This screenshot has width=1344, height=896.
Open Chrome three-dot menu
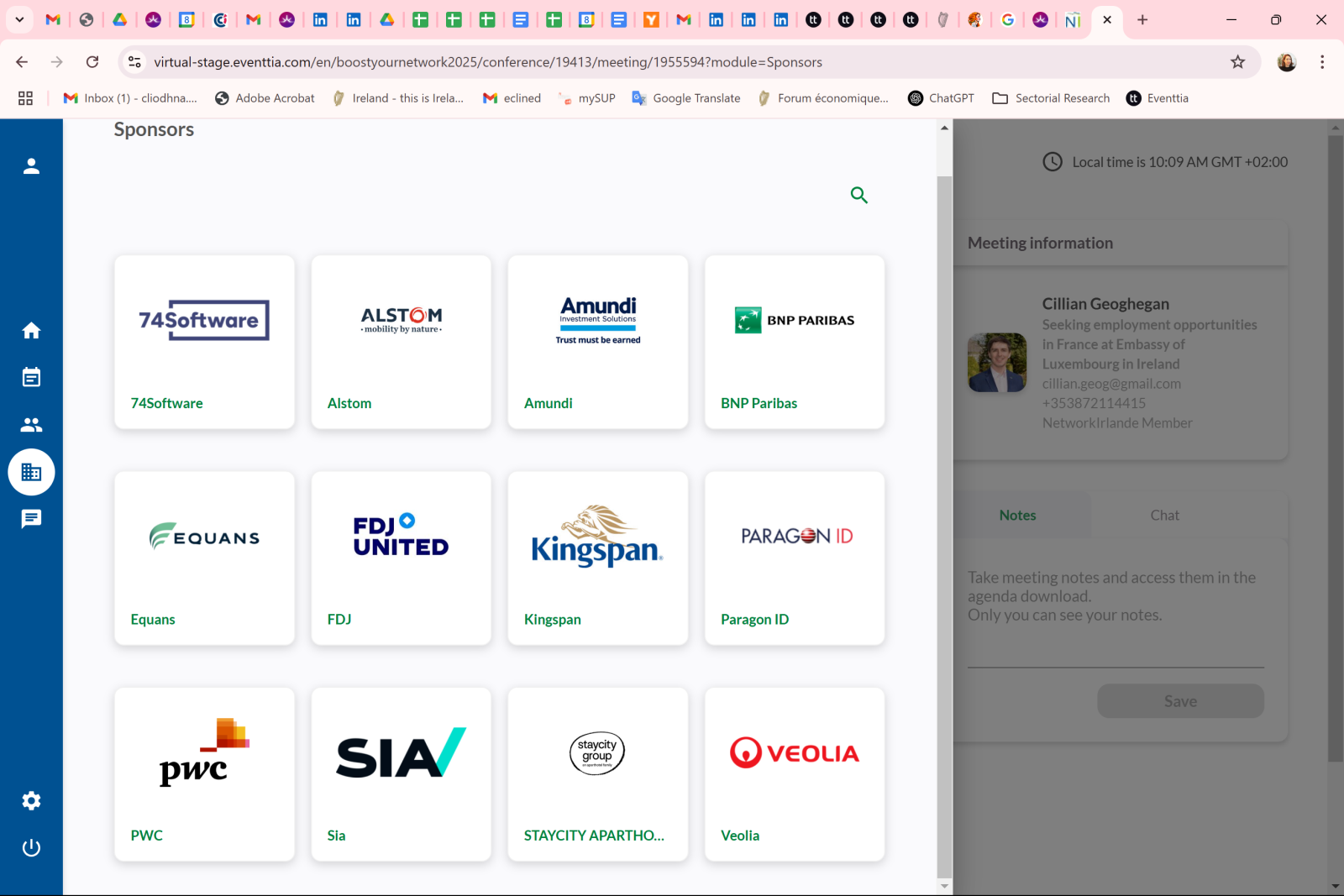[x=1322, y=62]
